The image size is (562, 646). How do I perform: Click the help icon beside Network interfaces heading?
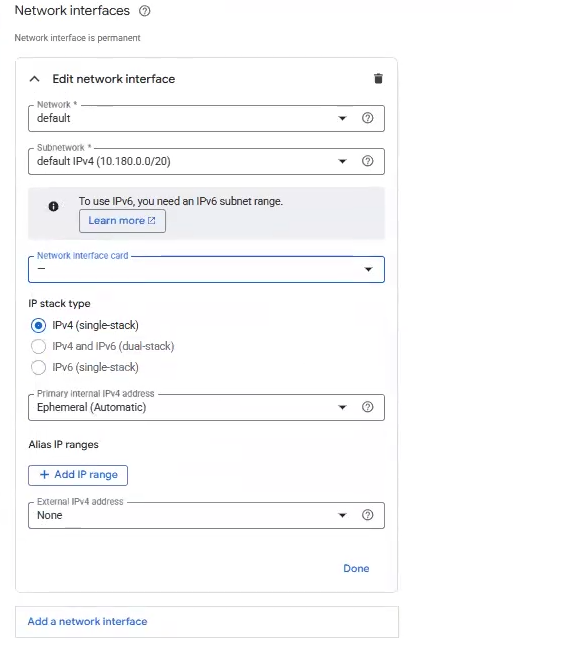point(145,11)
